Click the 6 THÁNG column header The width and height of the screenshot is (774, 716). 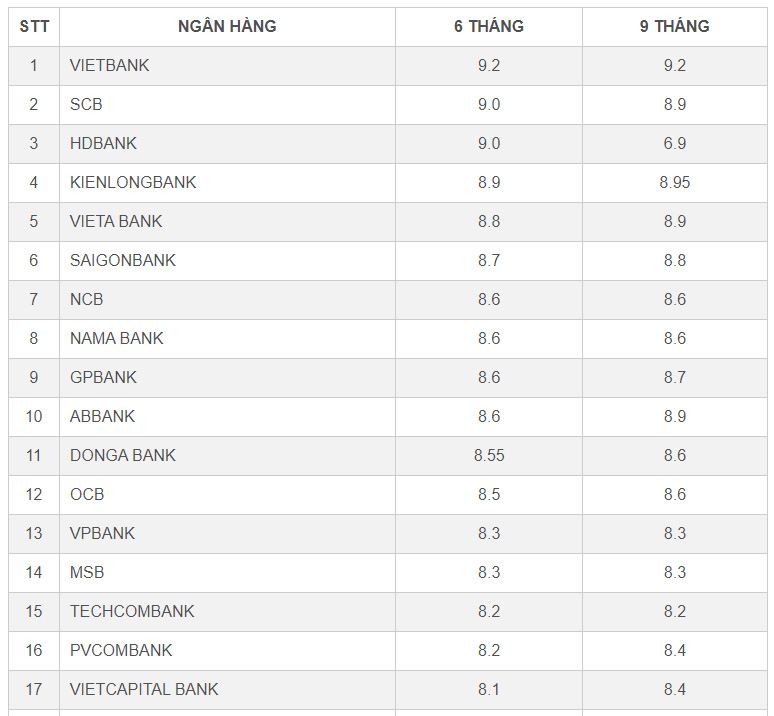click(488, 27)
